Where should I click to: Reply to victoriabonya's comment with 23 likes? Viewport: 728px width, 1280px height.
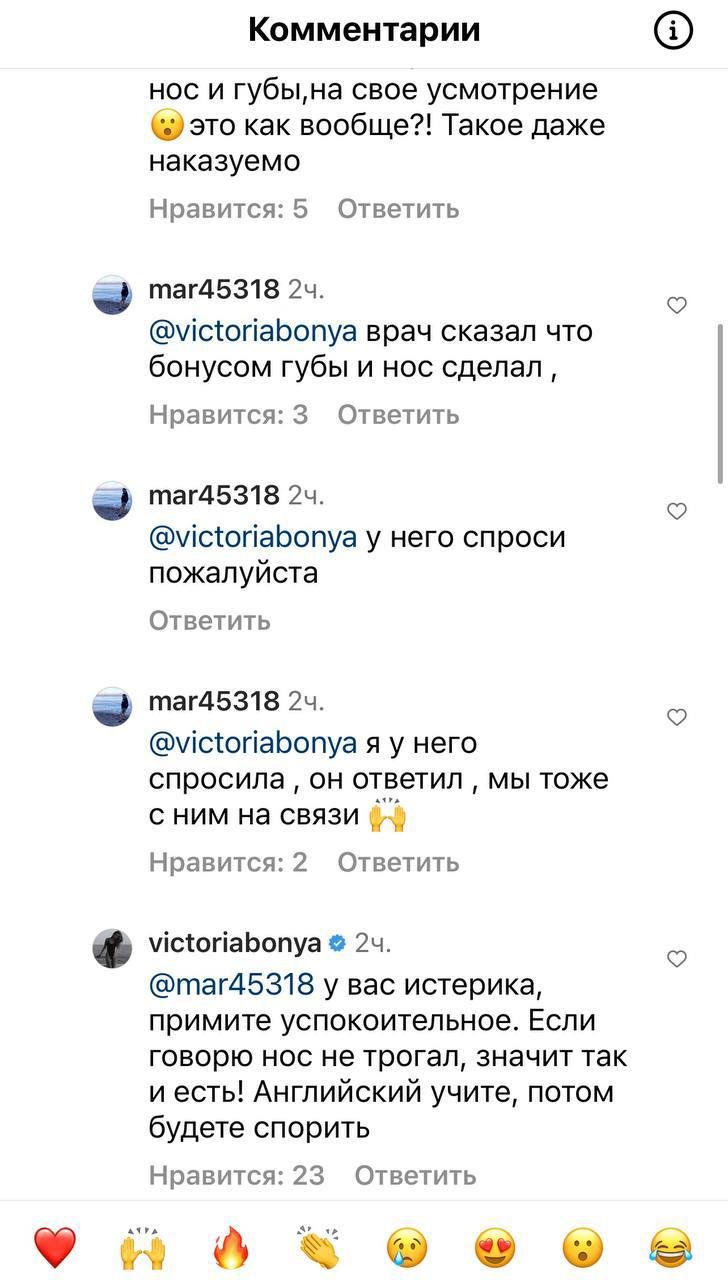point(415,1175)
